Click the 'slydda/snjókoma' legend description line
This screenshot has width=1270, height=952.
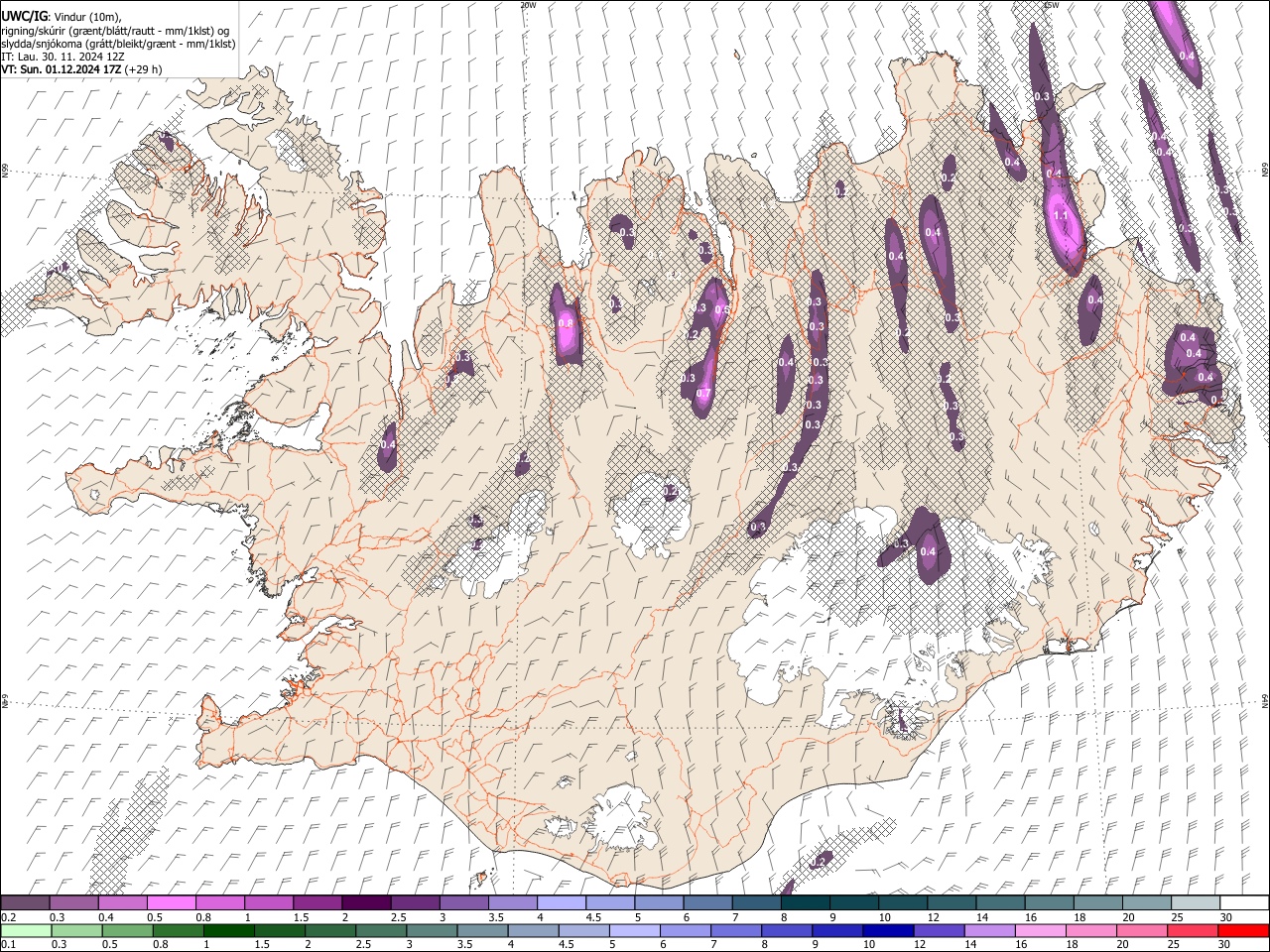[118, 44]
